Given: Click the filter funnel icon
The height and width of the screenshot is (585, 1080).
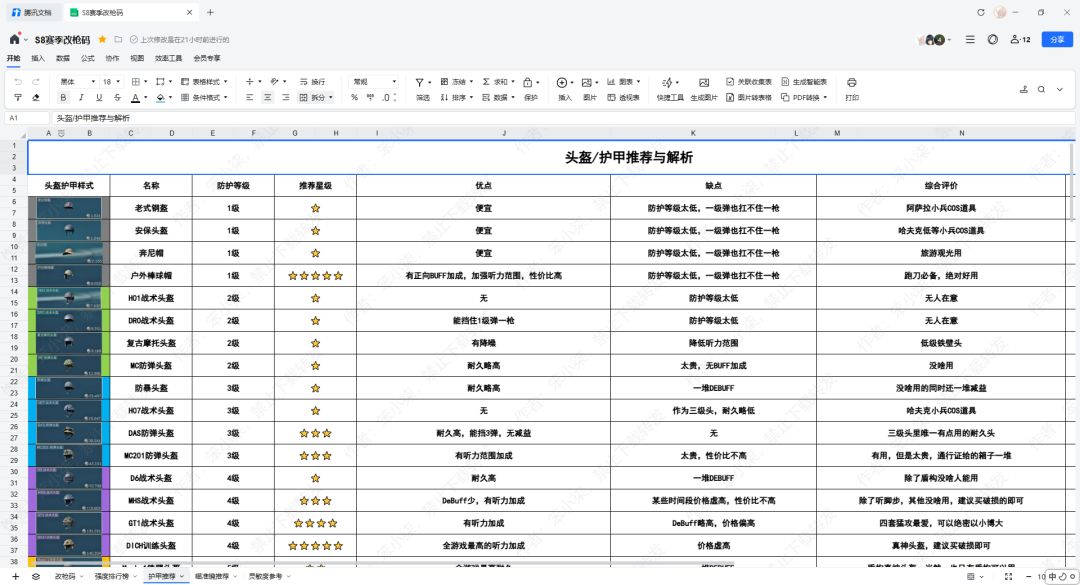Looking at the screenshot, I should [419, 83].
